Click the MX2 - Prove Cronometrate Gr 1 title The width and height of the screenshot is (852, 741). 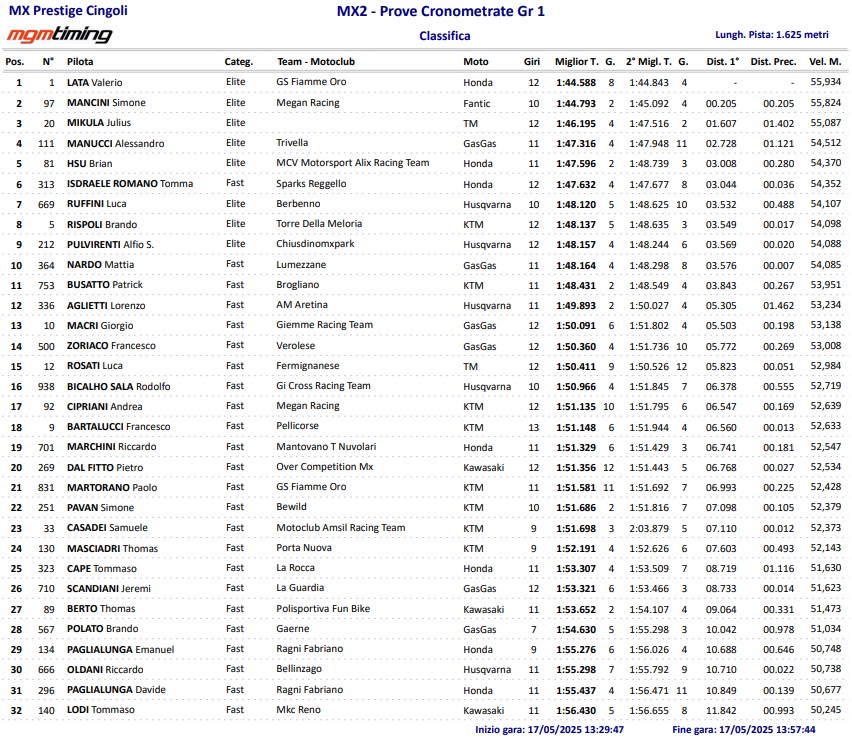pyautogui.click(x=445, y=12)
